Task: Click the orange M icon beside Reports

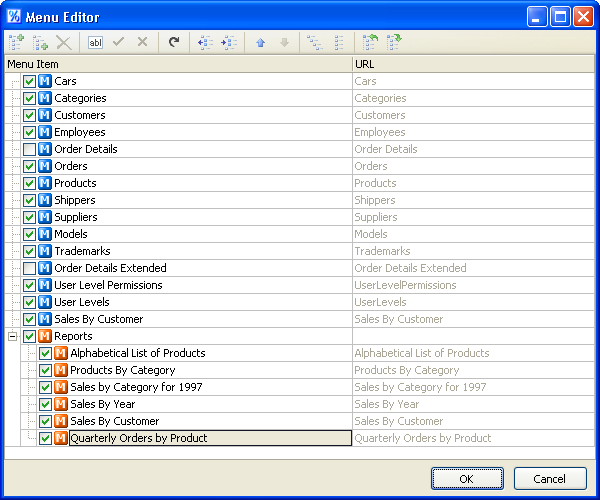Action: [x=45, y=336]
